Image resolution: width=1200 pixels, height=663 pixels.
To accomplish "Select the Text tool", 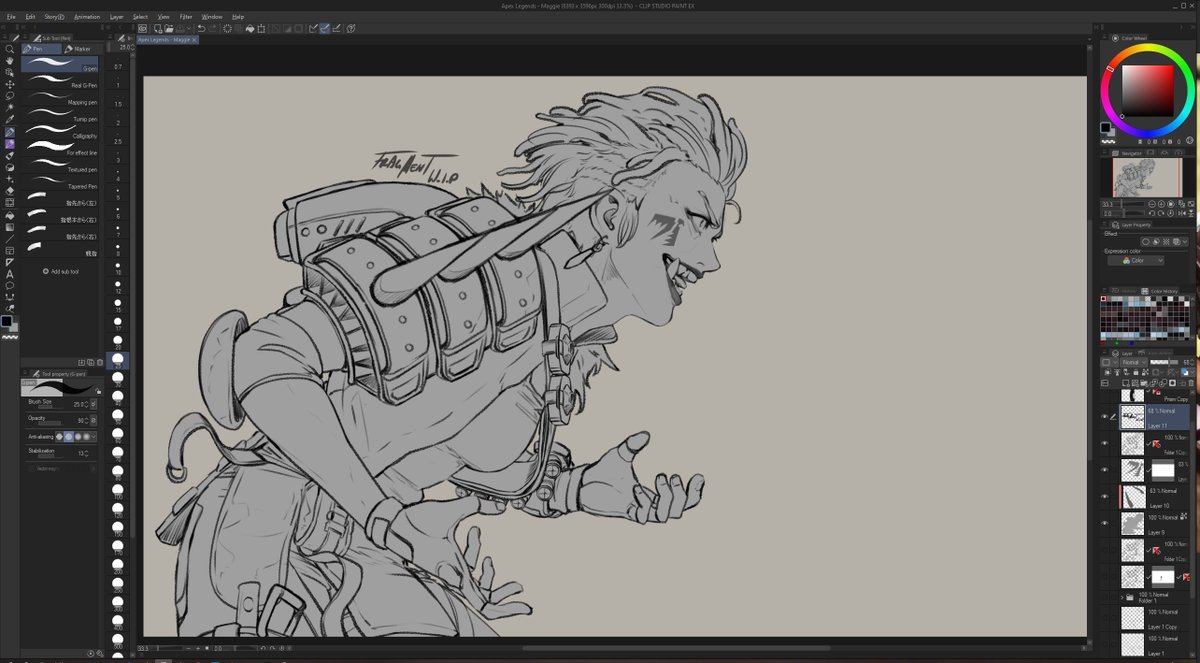I will pyautogui.click(x=10, y=274).
